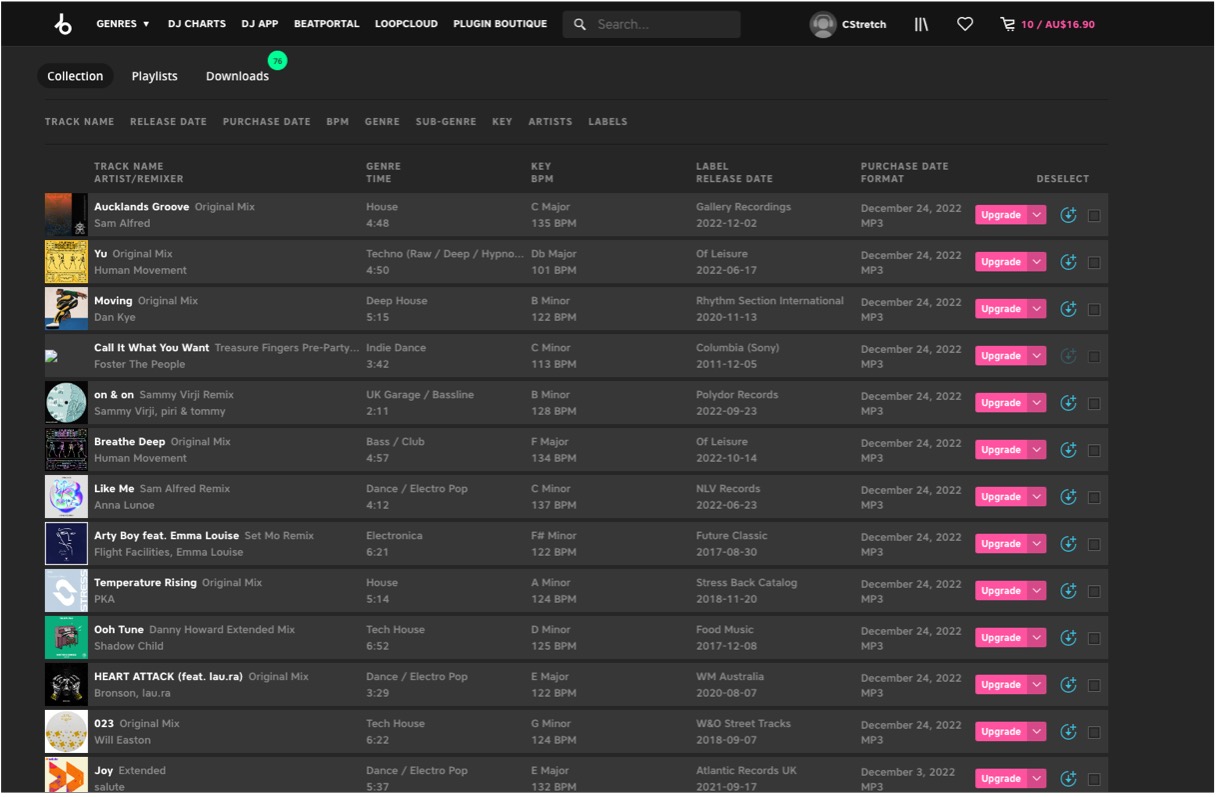Image resolution: width=1219 pixels, height=797 pixels.
Task: Open the heart favorites icon
Action: (965, 24)
